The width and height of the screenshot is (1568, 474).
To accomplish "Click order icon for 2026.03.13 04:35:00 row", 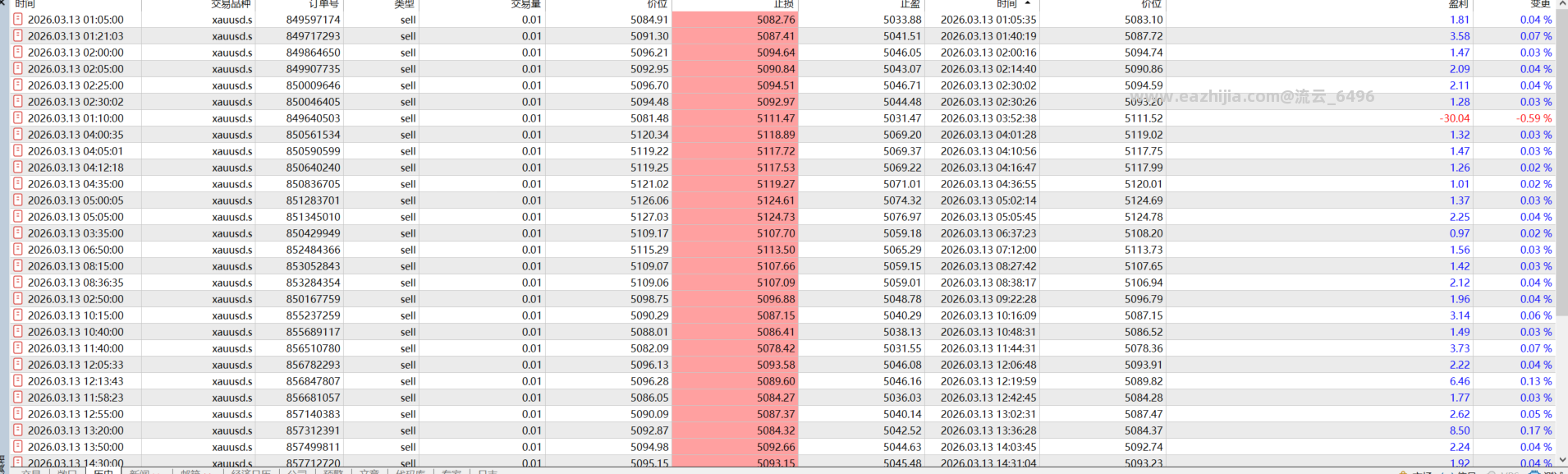I will click(18, 183).
